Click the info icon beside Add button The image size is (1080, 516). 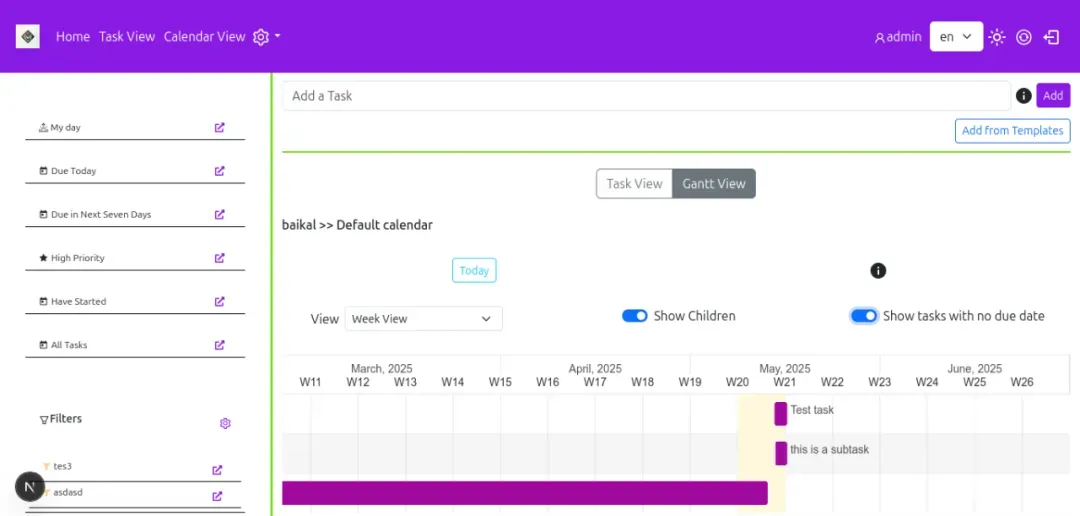click(1023, 96)
